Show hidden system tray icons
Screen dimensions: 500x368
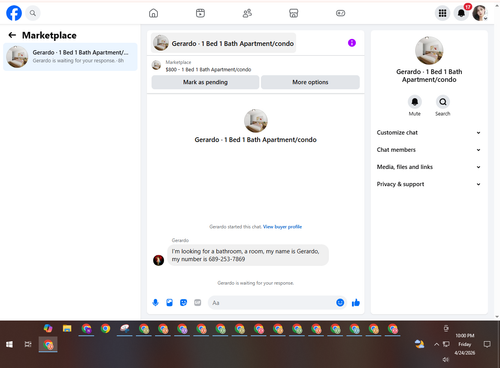pyautogui.click(x=436, y=344)
